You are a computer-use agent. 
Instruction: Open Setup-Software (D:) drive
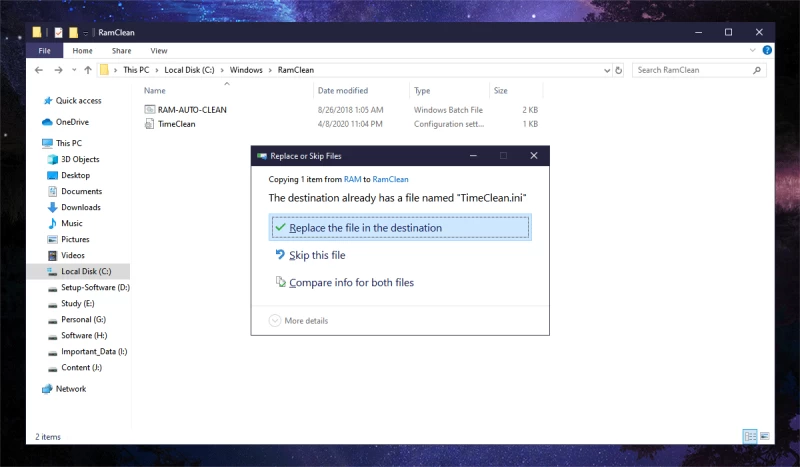coord(95,287)
